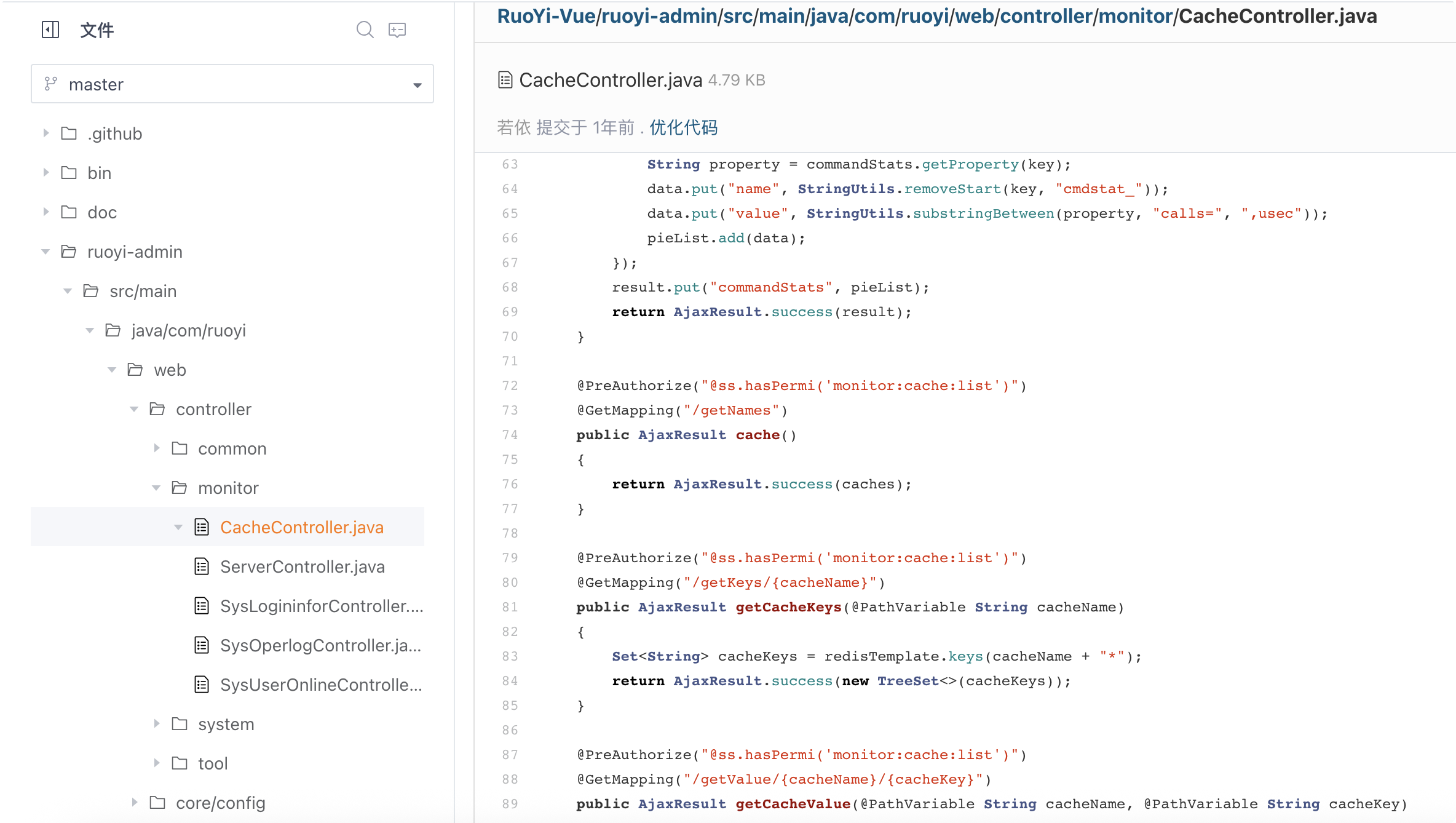Viewport: 1456px width, 823px height.
Task: Open the master branch dropdown
Action: pyautogui.click(x=417, y=85)
